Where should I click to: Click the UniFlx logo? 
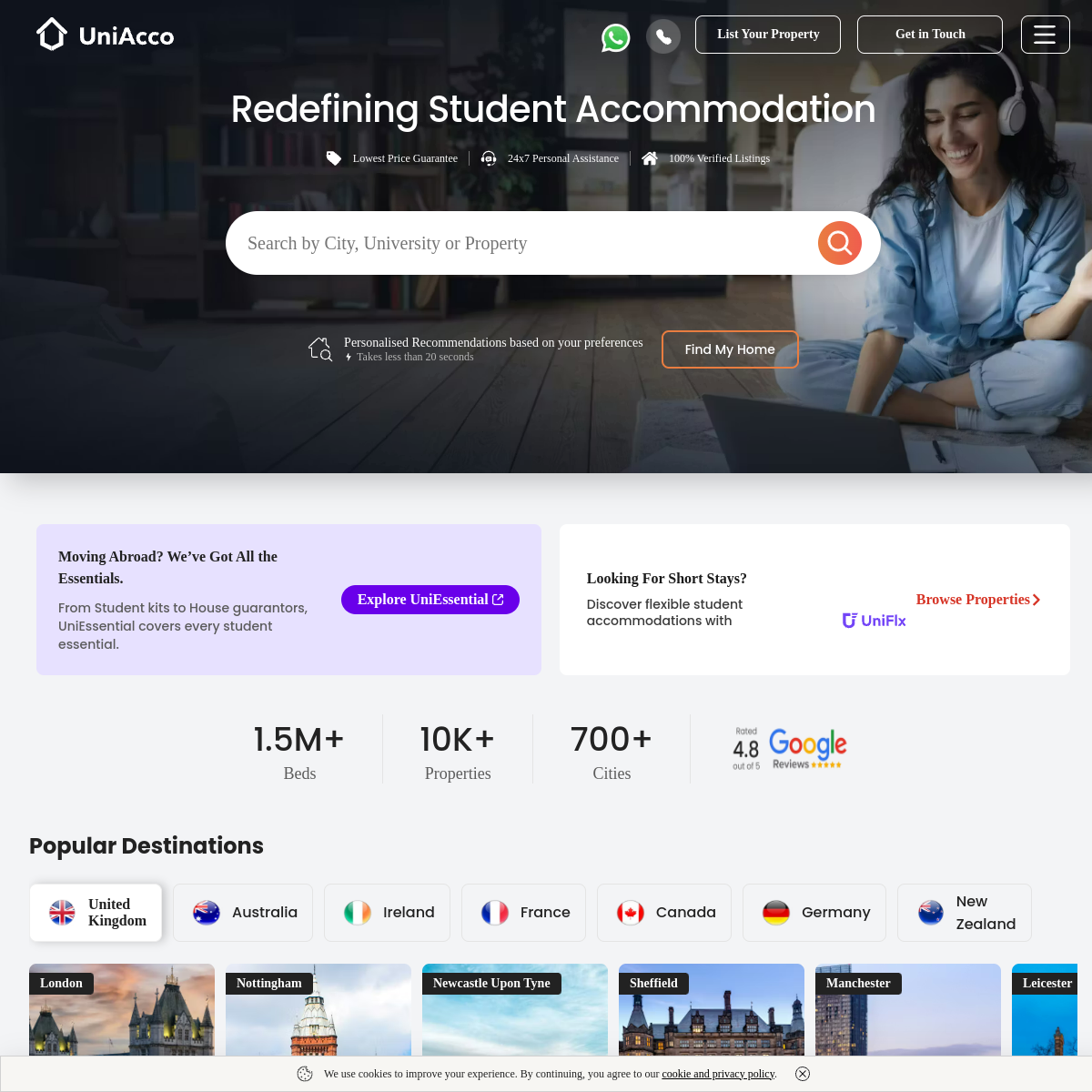(875, 621)
